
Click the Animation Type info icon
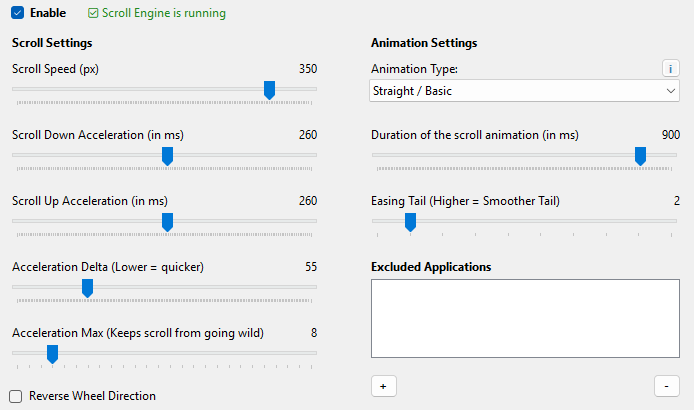click(x=671, y=69)
